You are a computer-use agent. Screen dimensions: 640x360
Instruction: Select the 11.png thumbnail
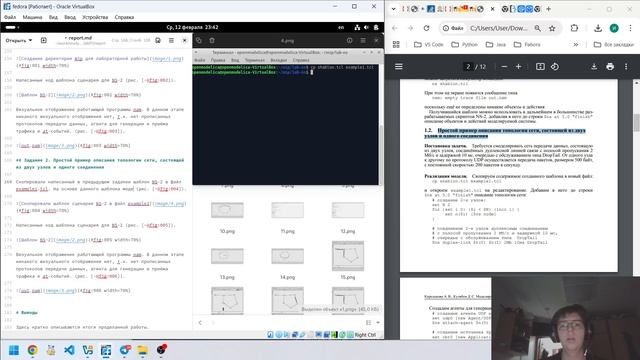click(288, 210)
